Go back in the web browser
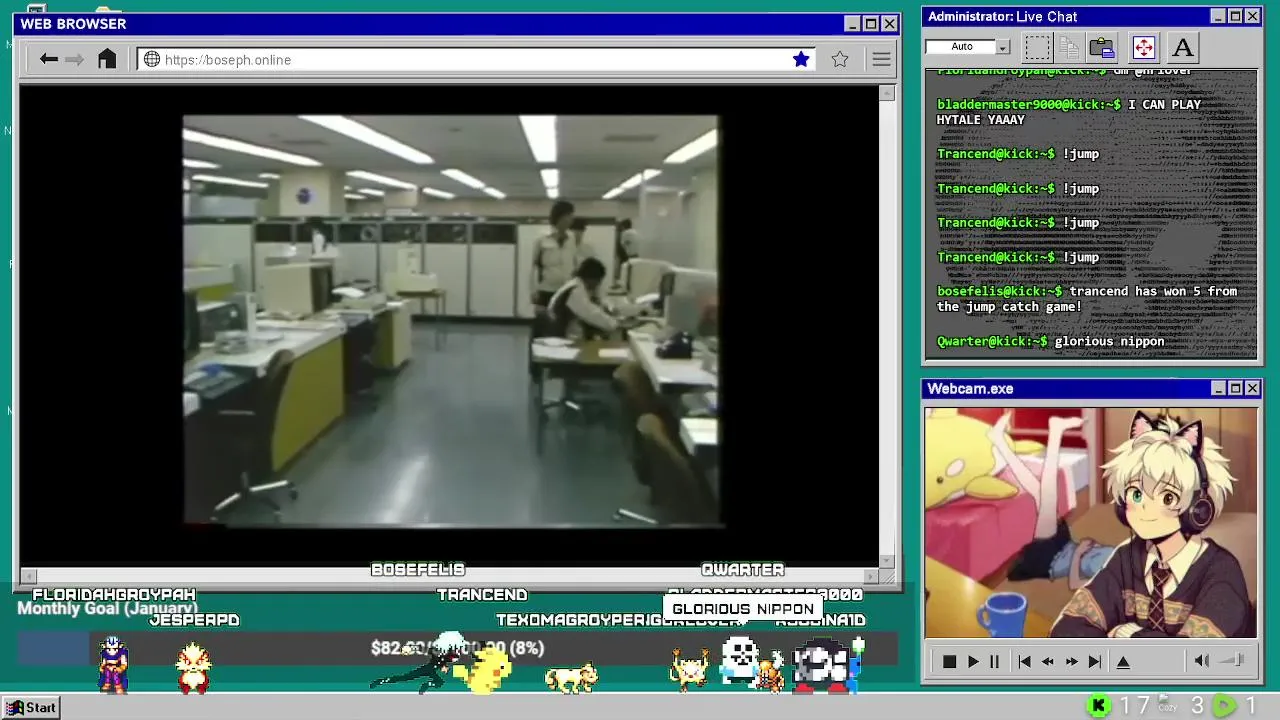1280x720 pixels. click(x=48, y=59)
